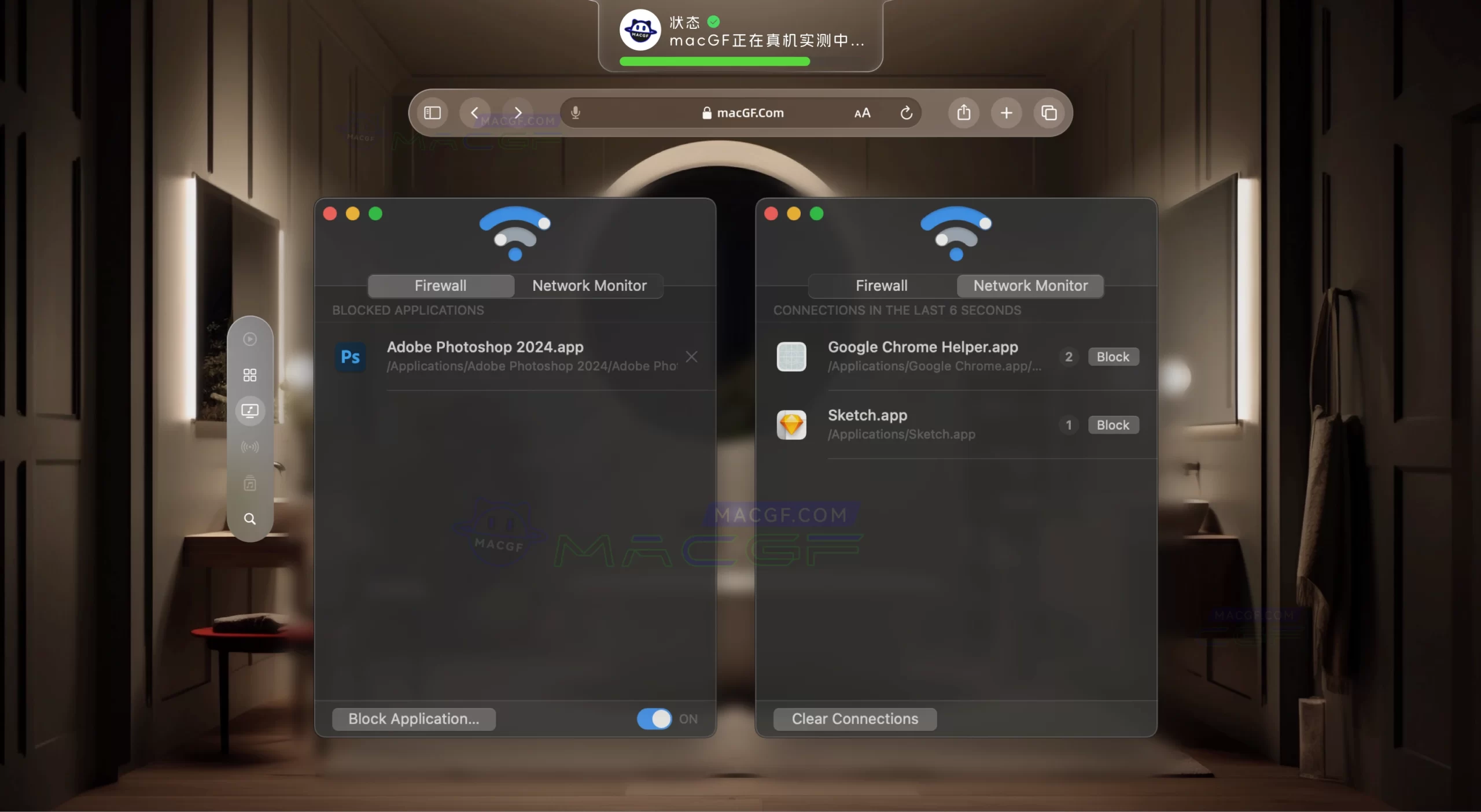Reload the macGF.Com page
This screenshot has width=1481, height=812.
point(905,113)
